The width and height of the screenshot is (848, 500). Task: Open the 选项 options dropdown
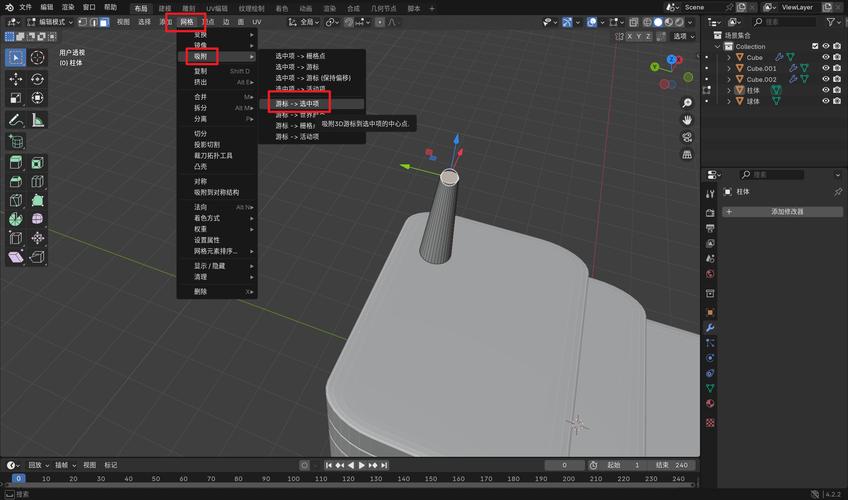coord(684,36)
